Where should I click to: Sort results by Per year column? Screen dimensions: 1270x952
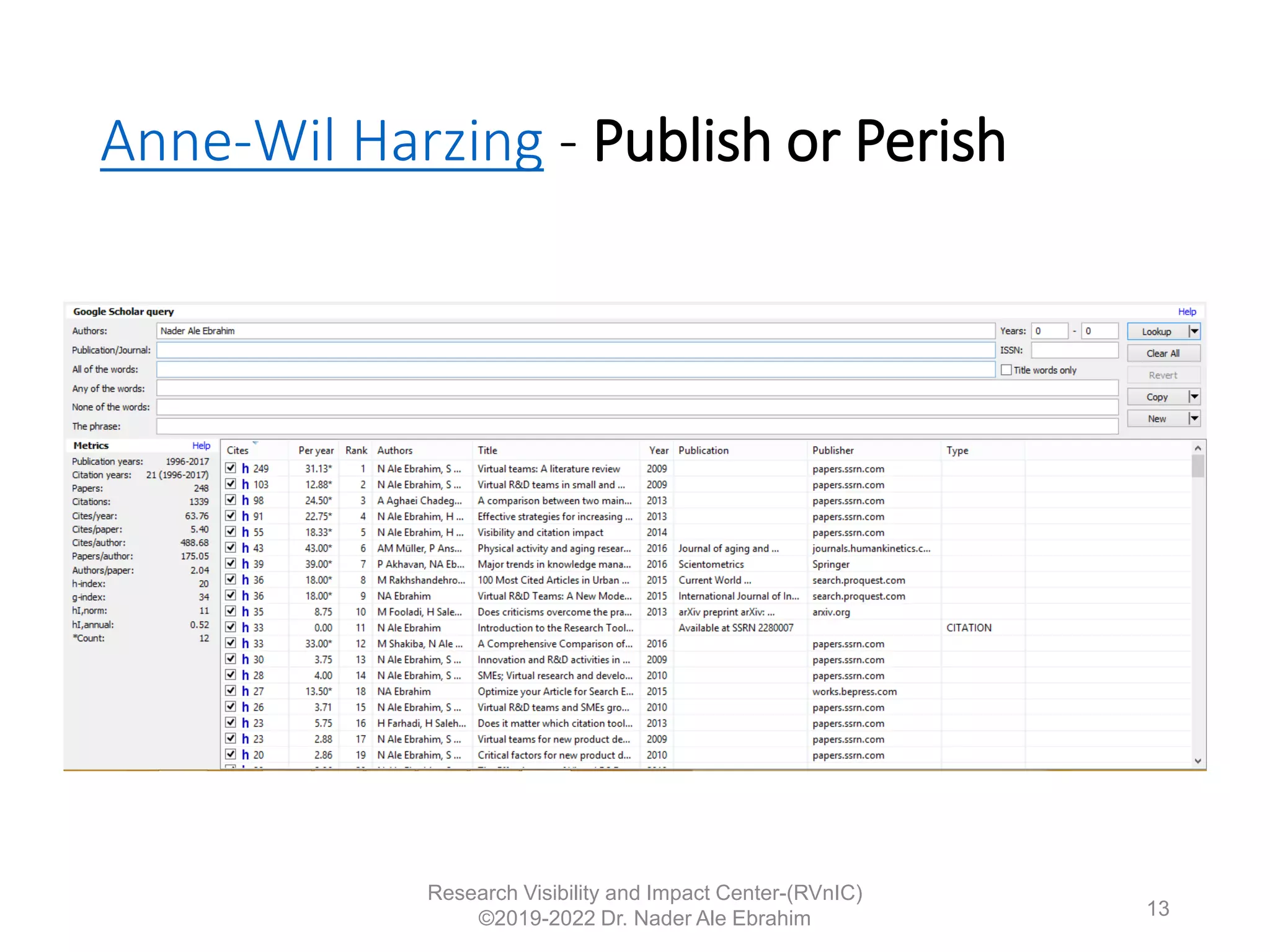pyautogui.click(x=315, y=451)
